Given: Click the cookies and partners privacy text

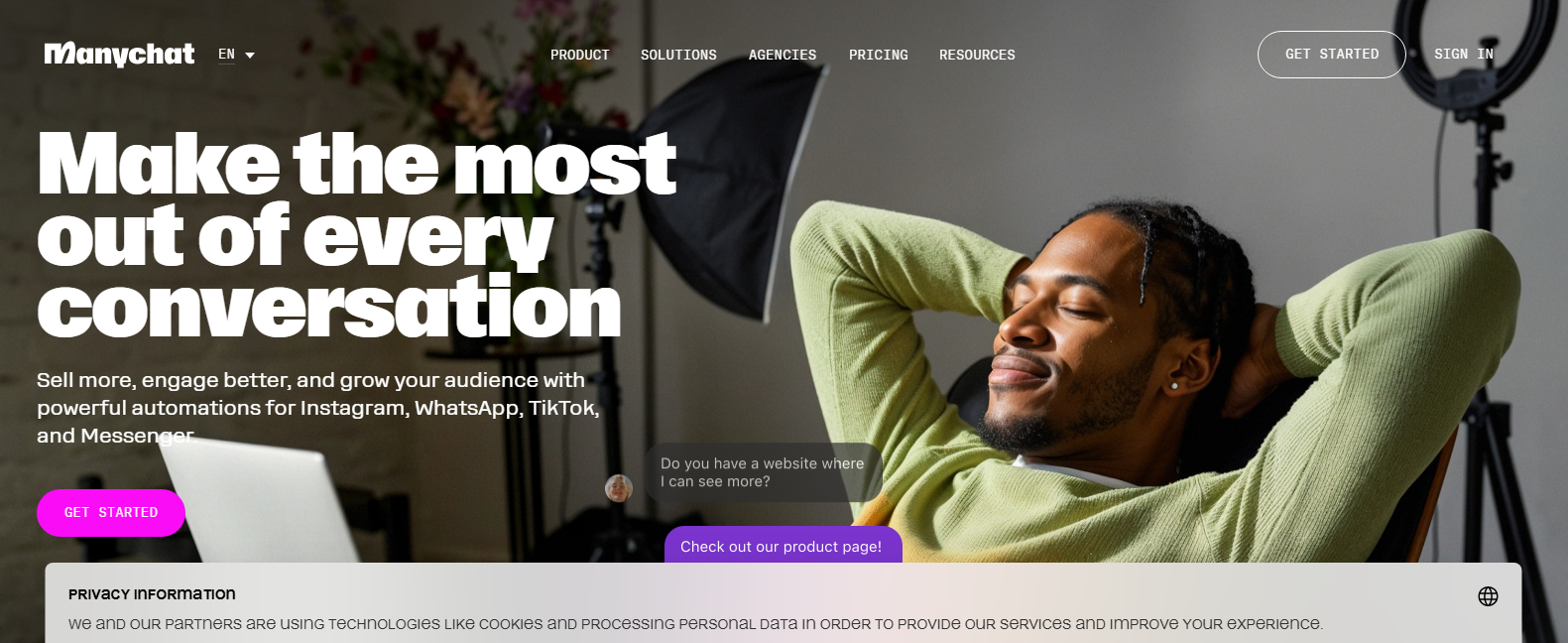Looking at the screenshot, I should tap(695, 624).
